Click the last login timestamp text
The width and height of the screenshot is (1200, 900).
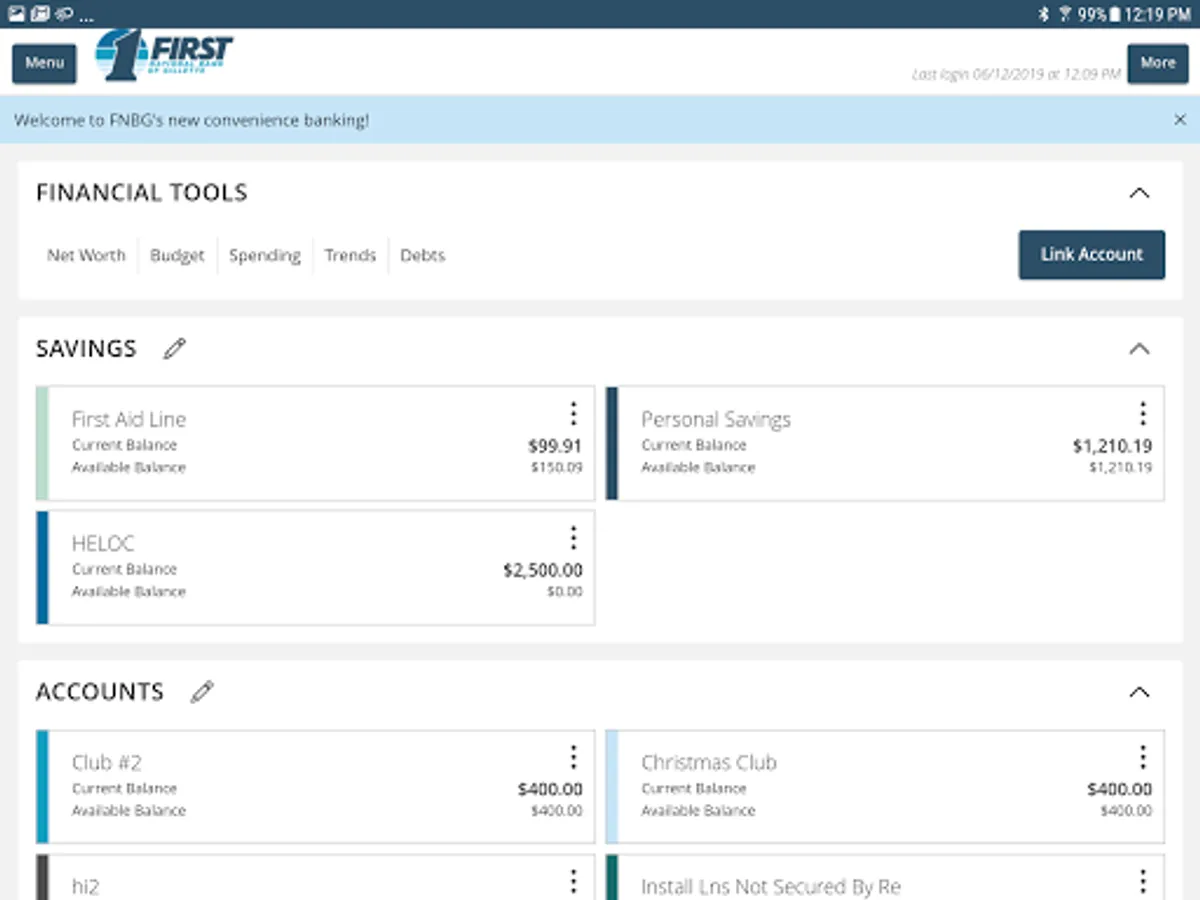[x=1016, y=75]
